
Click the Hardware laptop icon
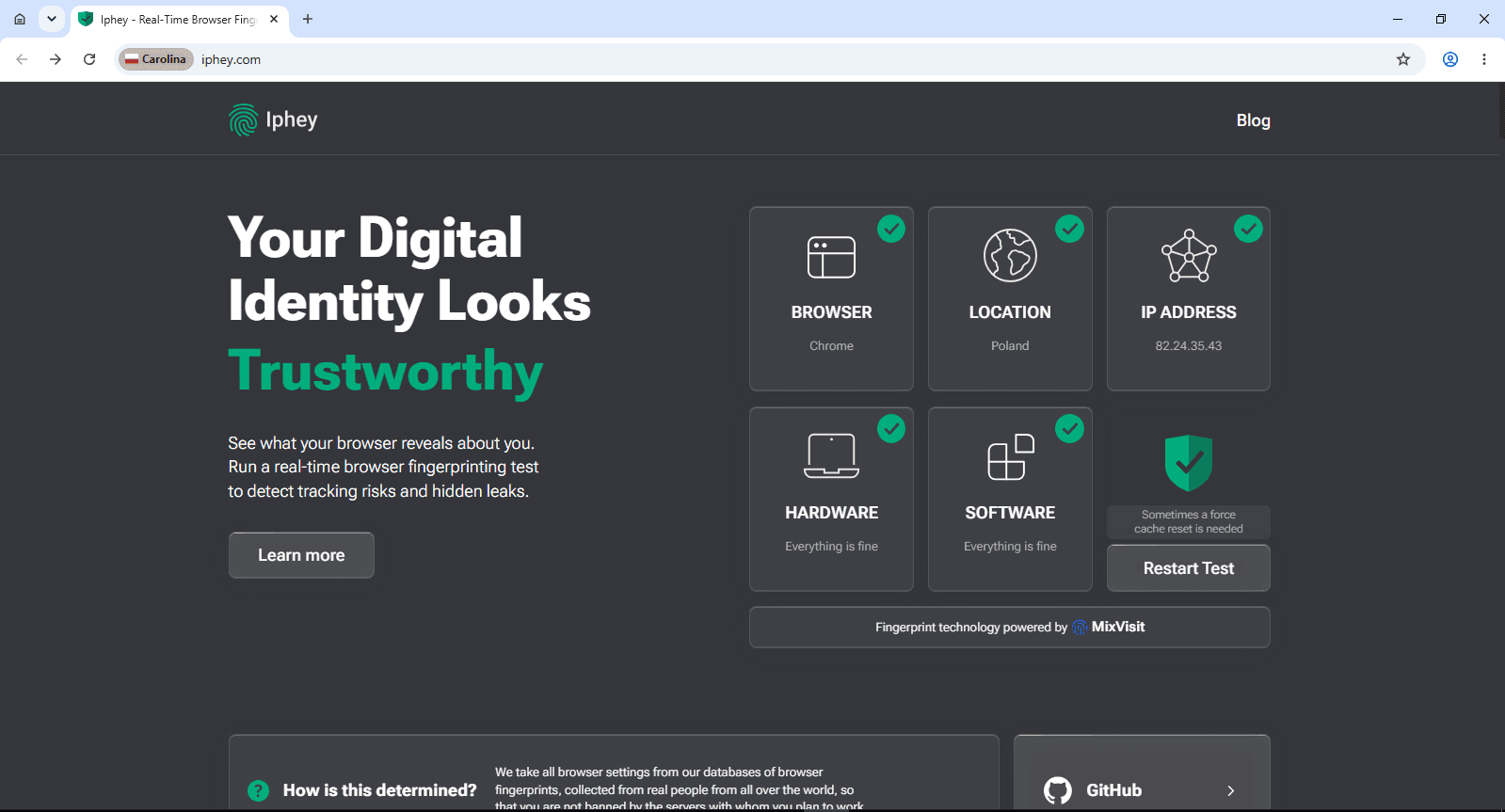coord(831,455)
